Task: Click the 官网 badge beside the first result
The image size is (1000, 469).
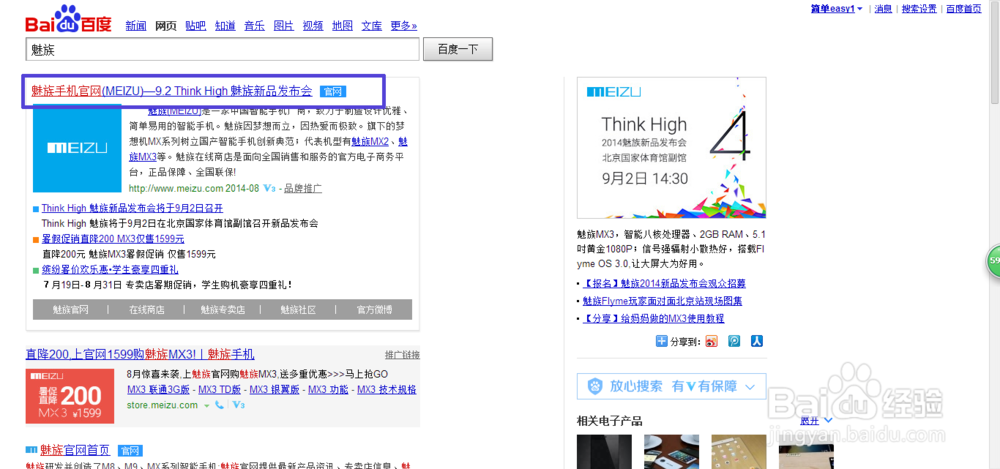Action: click(x=333, y=91)
